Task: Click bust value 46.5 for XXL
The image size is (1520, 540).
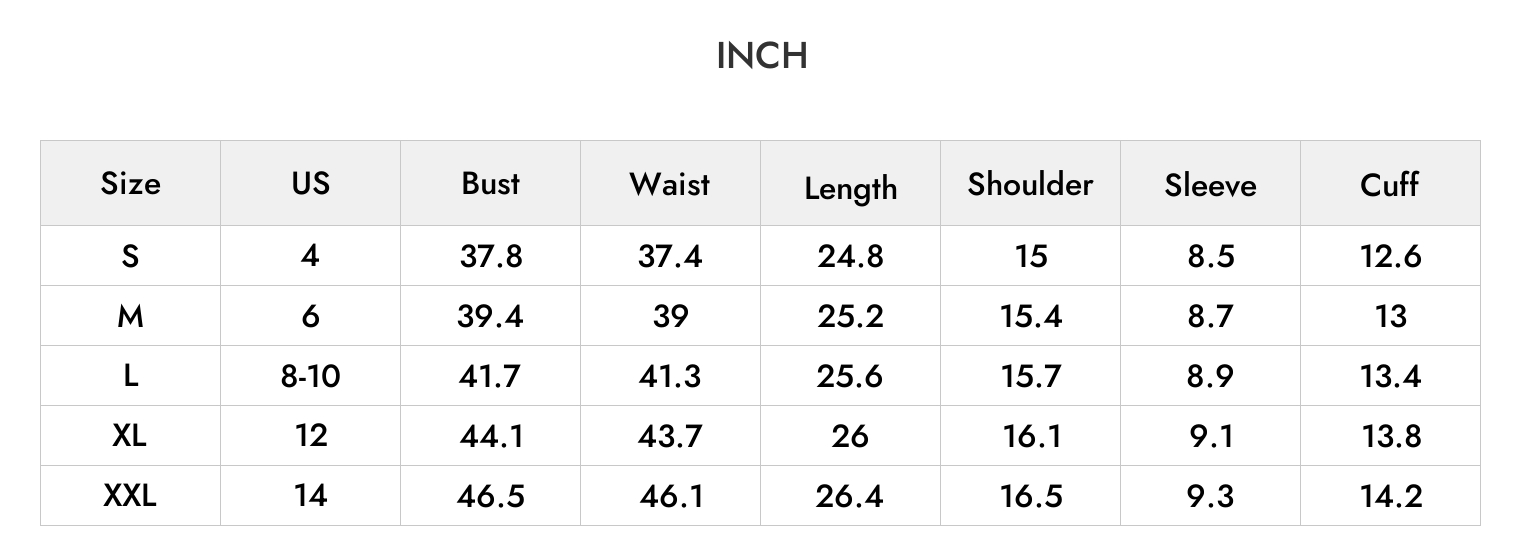Action: (x=491, y=495)
